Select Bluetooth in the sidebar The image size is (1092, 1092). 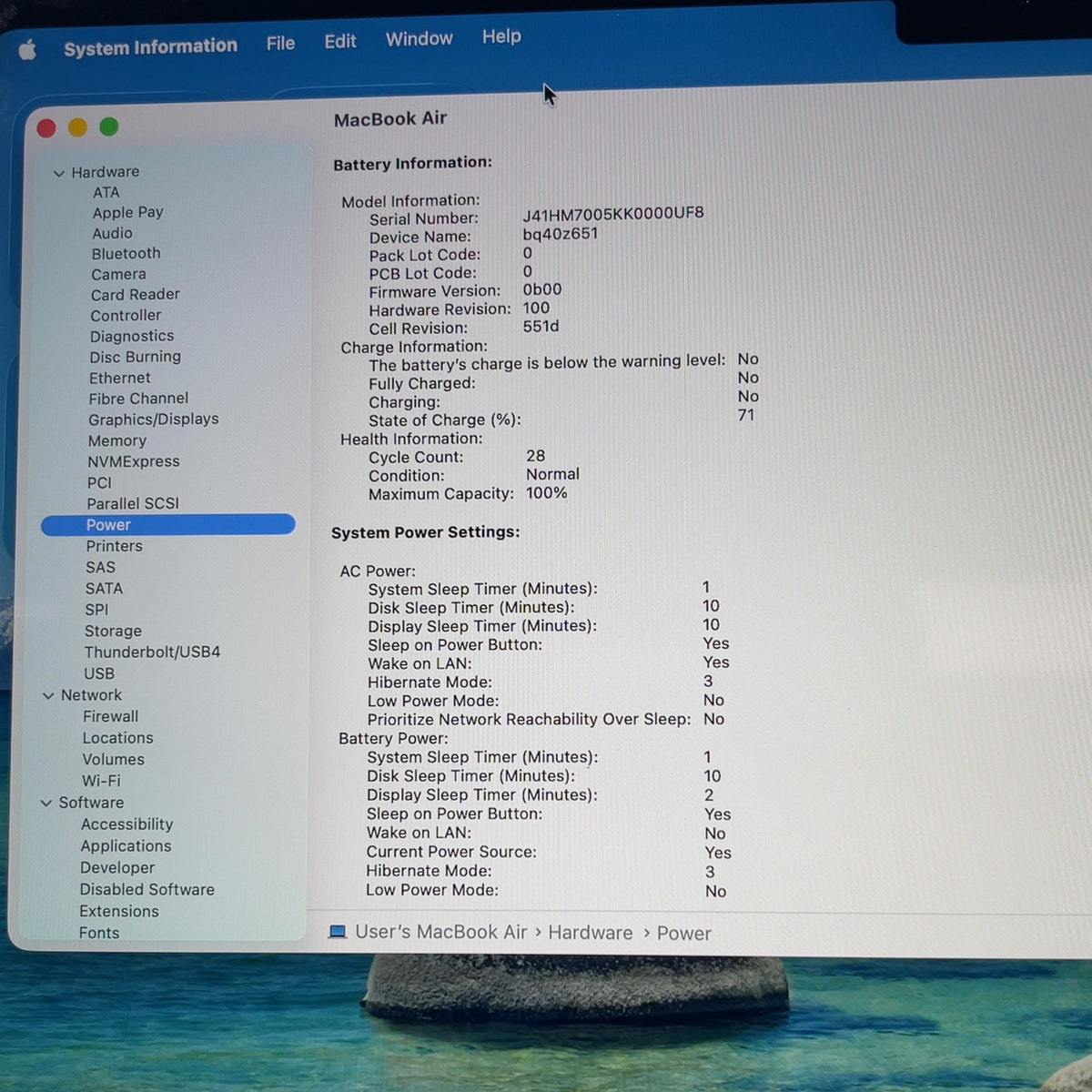click(x=126, y=253)
